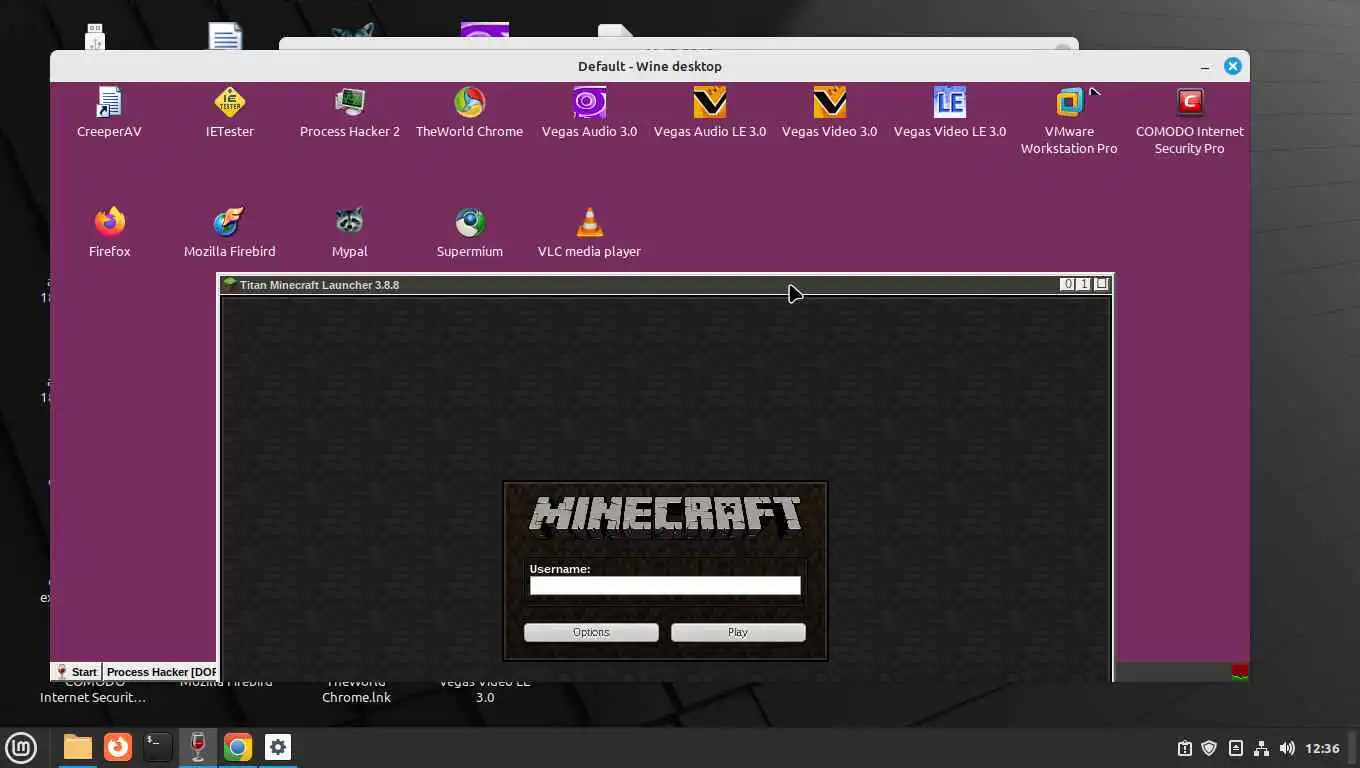The height and width of the screenshot is (768, 1360).
Task: Select the Mozilla Firebird icon in Wine desktop
Action: coord(230,222)
